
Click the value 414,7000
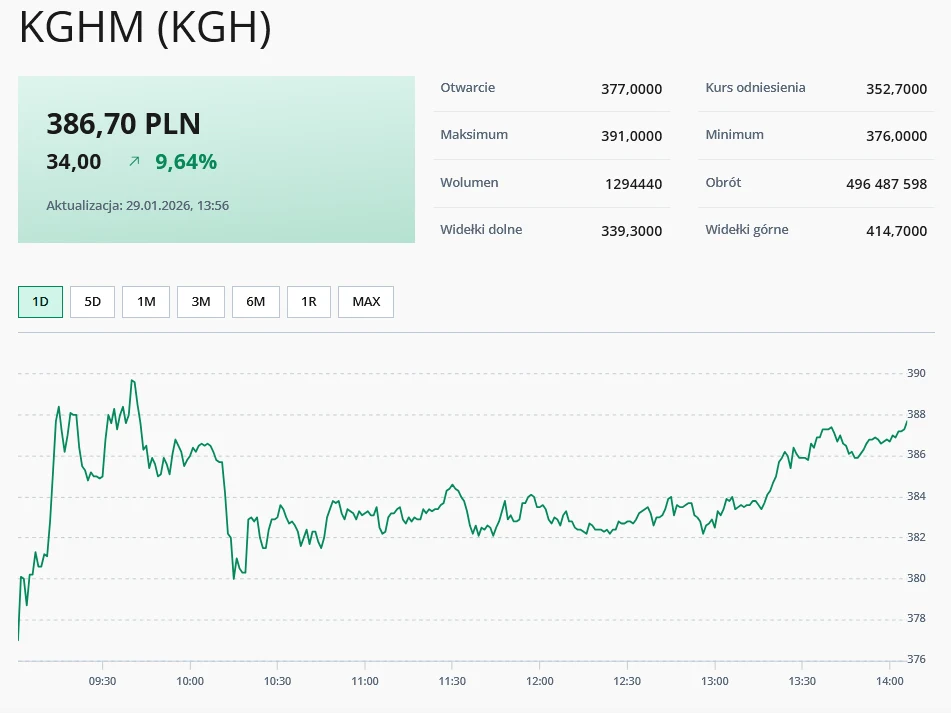pyautogui.click(x=896, y=231)
